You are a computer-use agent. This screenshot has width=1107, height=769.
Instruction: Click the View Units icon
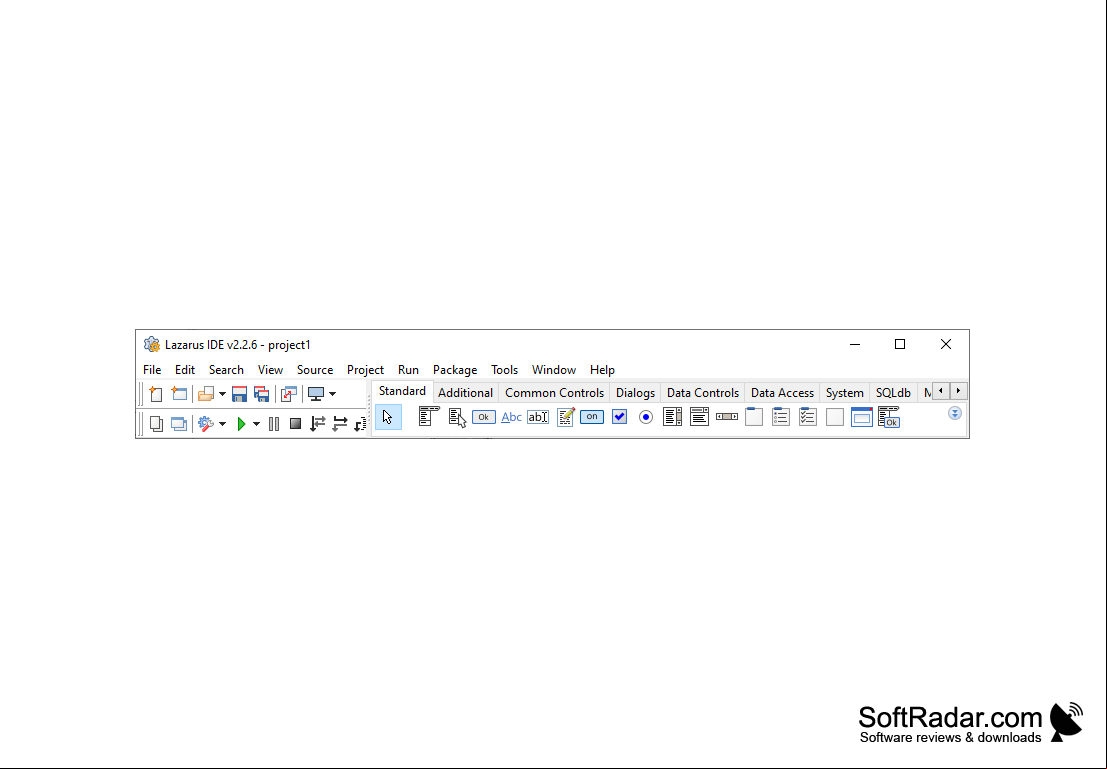(x=156, y=424)
